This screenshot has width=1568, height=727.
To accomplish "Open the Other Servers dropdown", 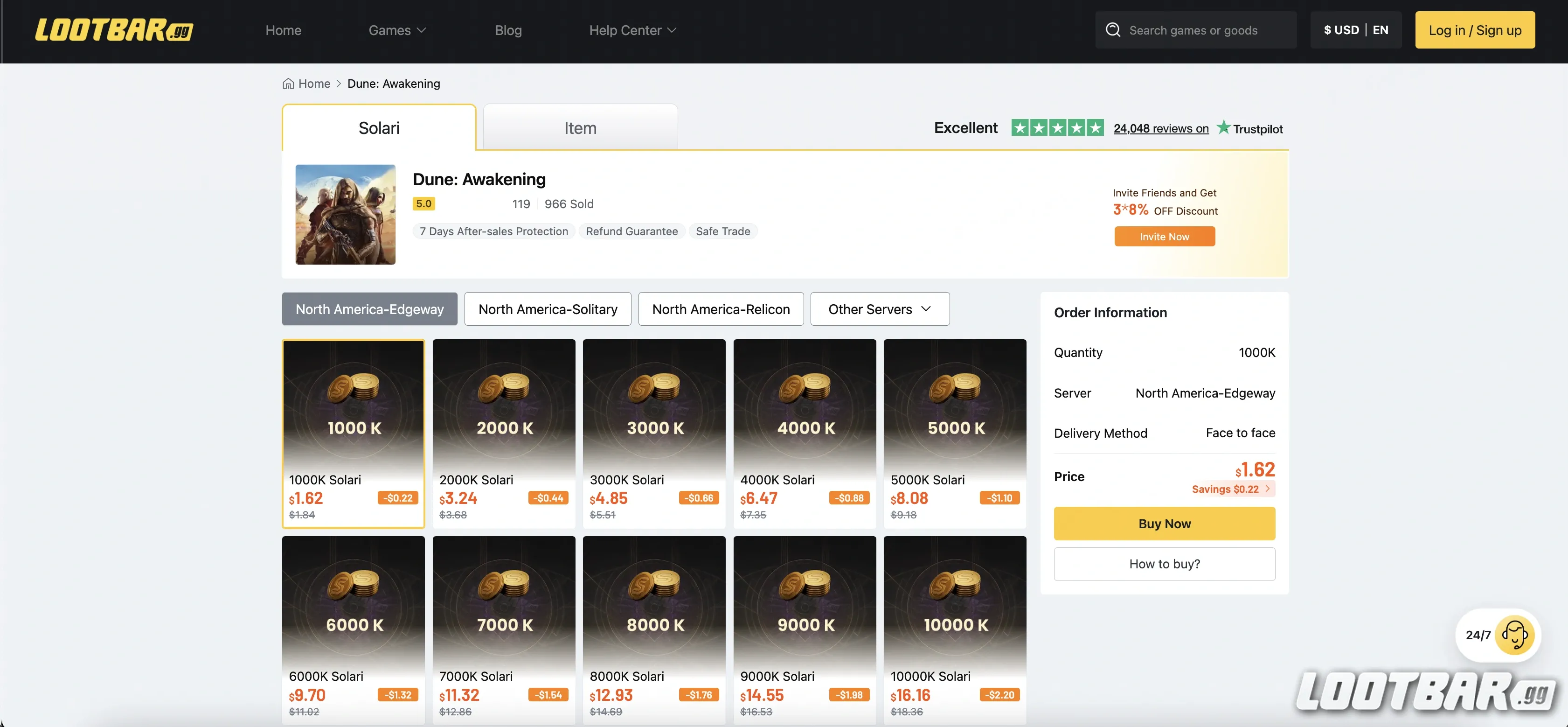I will click(x=879, y=309).
